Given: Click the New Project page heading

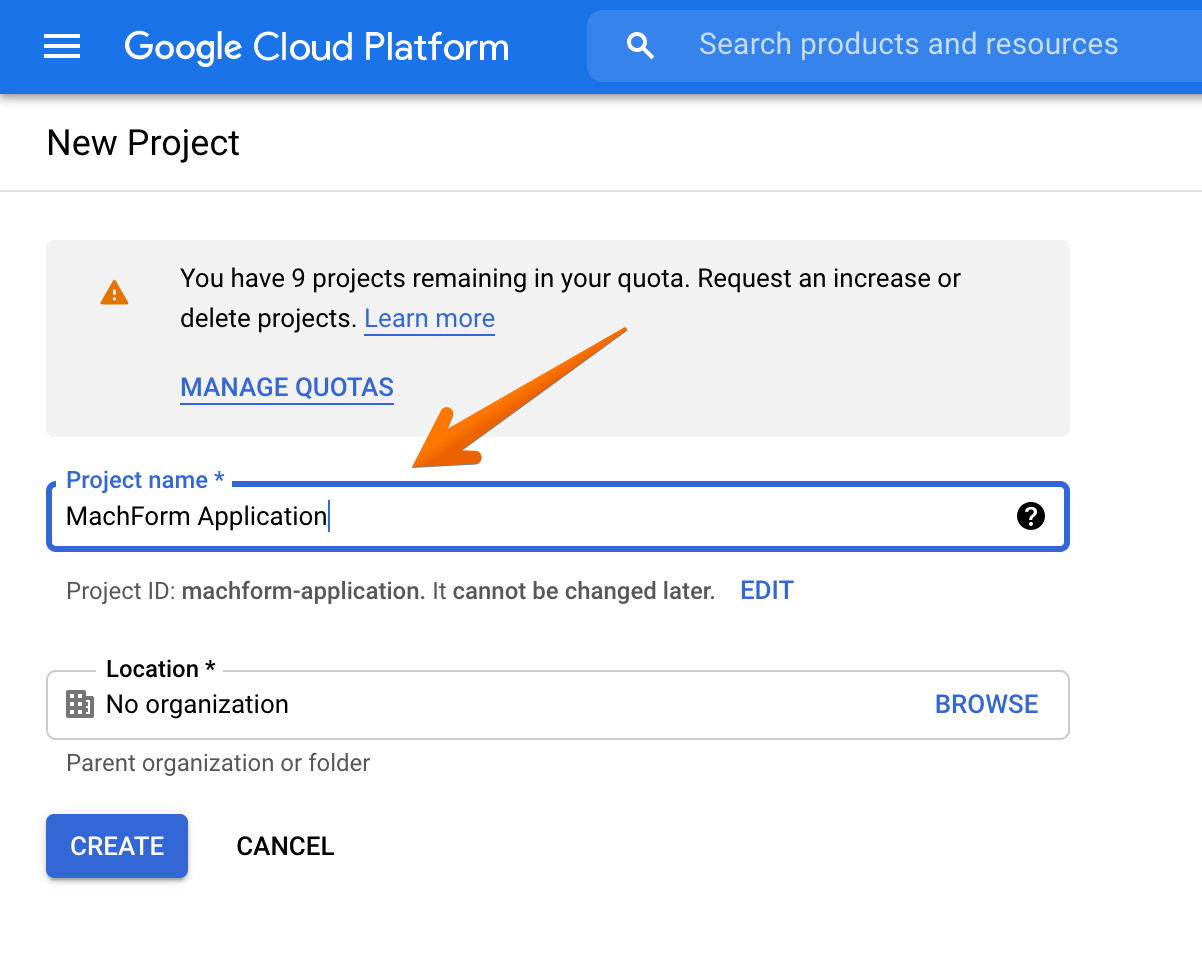Looking at the screenshot, I should [143, 143].
